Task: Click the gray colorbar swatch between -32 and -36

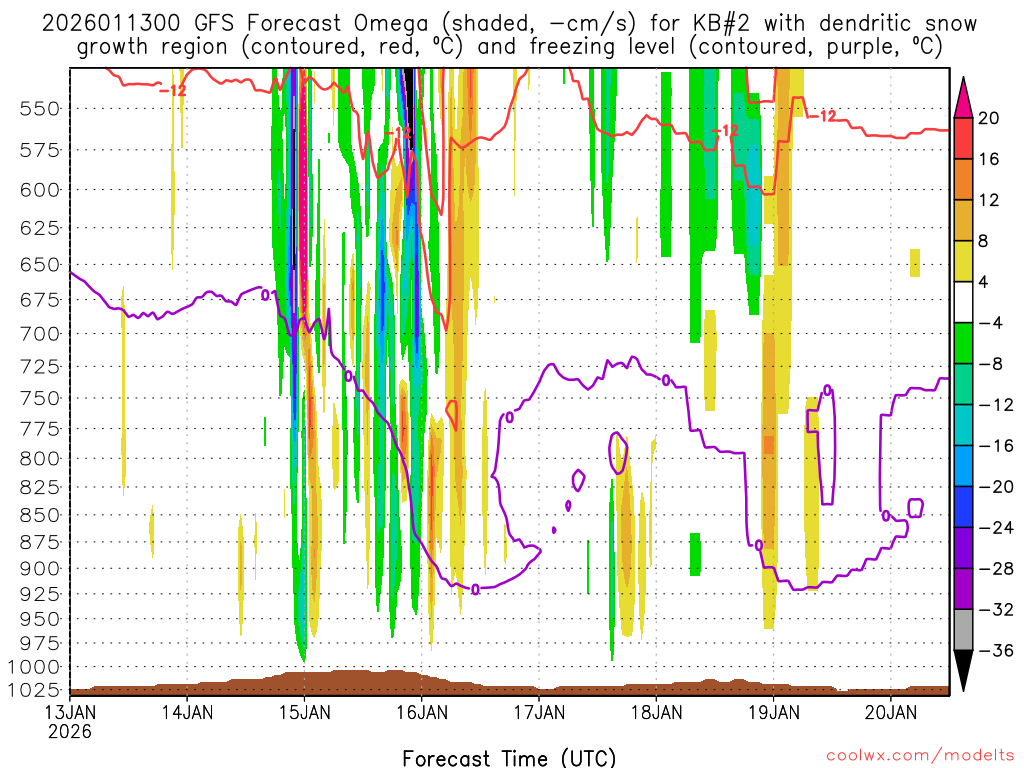Action: (x=963, y=630)
